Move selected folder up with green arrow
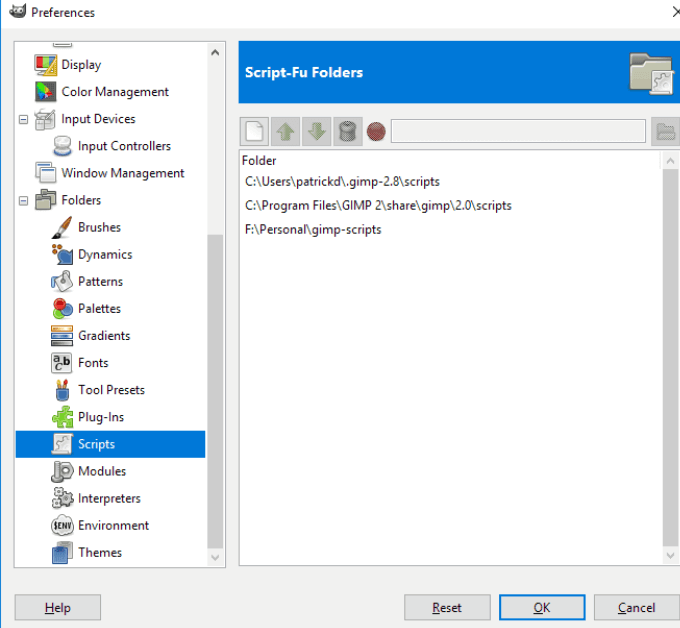 coord(285,131)
